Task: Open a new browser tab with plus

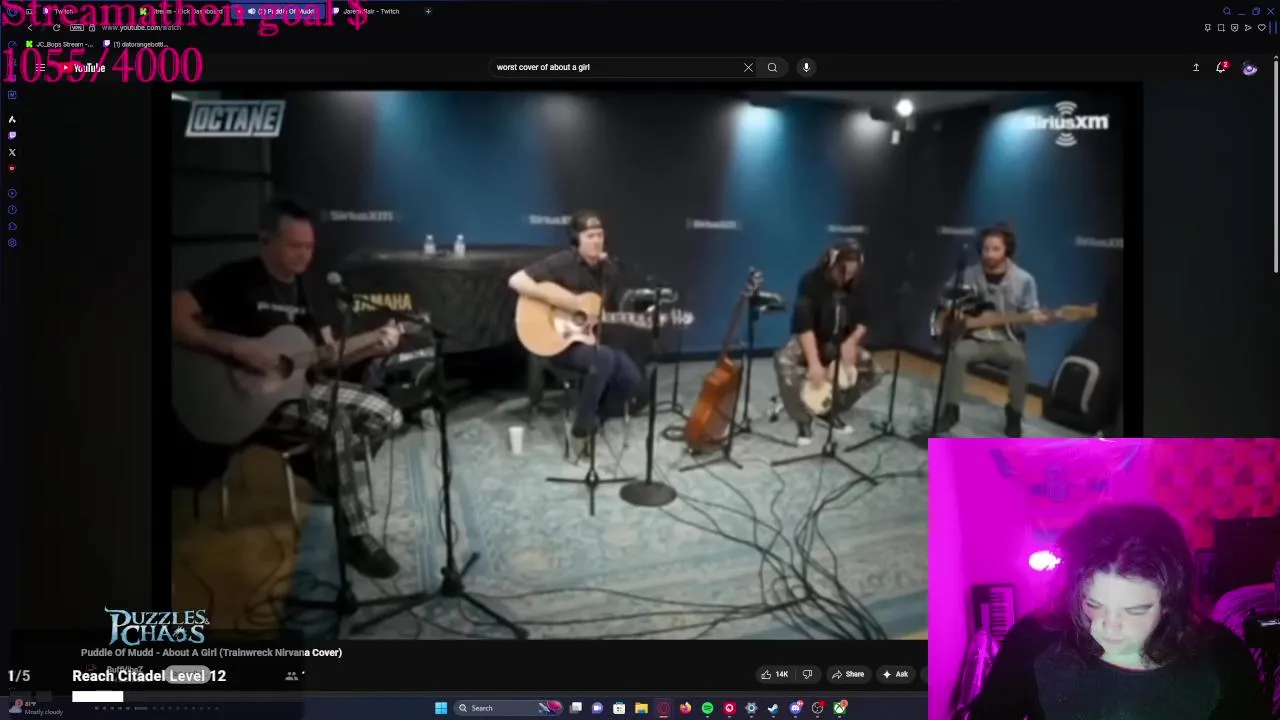Action: (428, 11)
